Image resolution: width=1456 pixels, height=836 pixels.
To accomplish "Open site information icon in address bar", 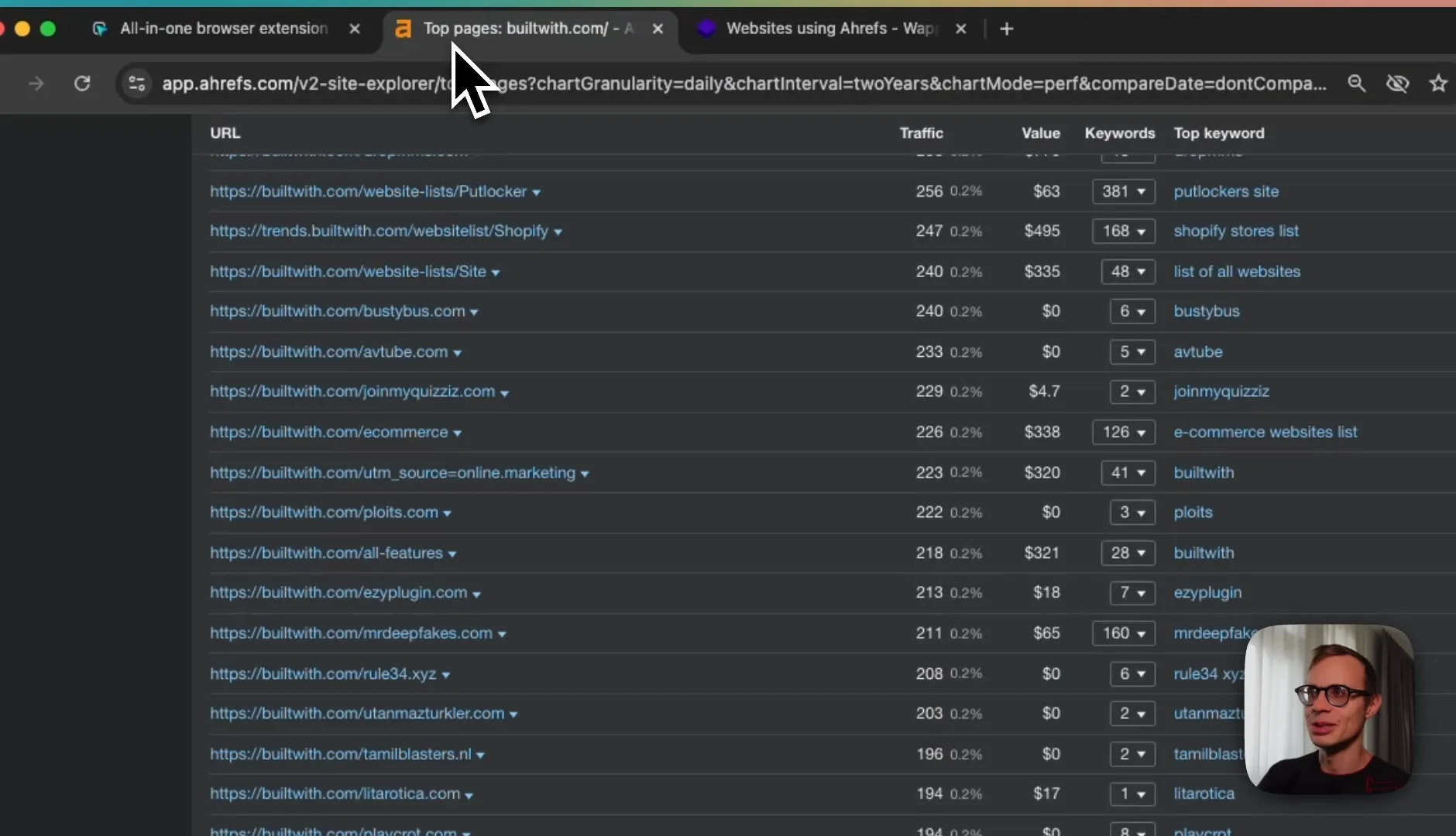I will click(137, 84).
